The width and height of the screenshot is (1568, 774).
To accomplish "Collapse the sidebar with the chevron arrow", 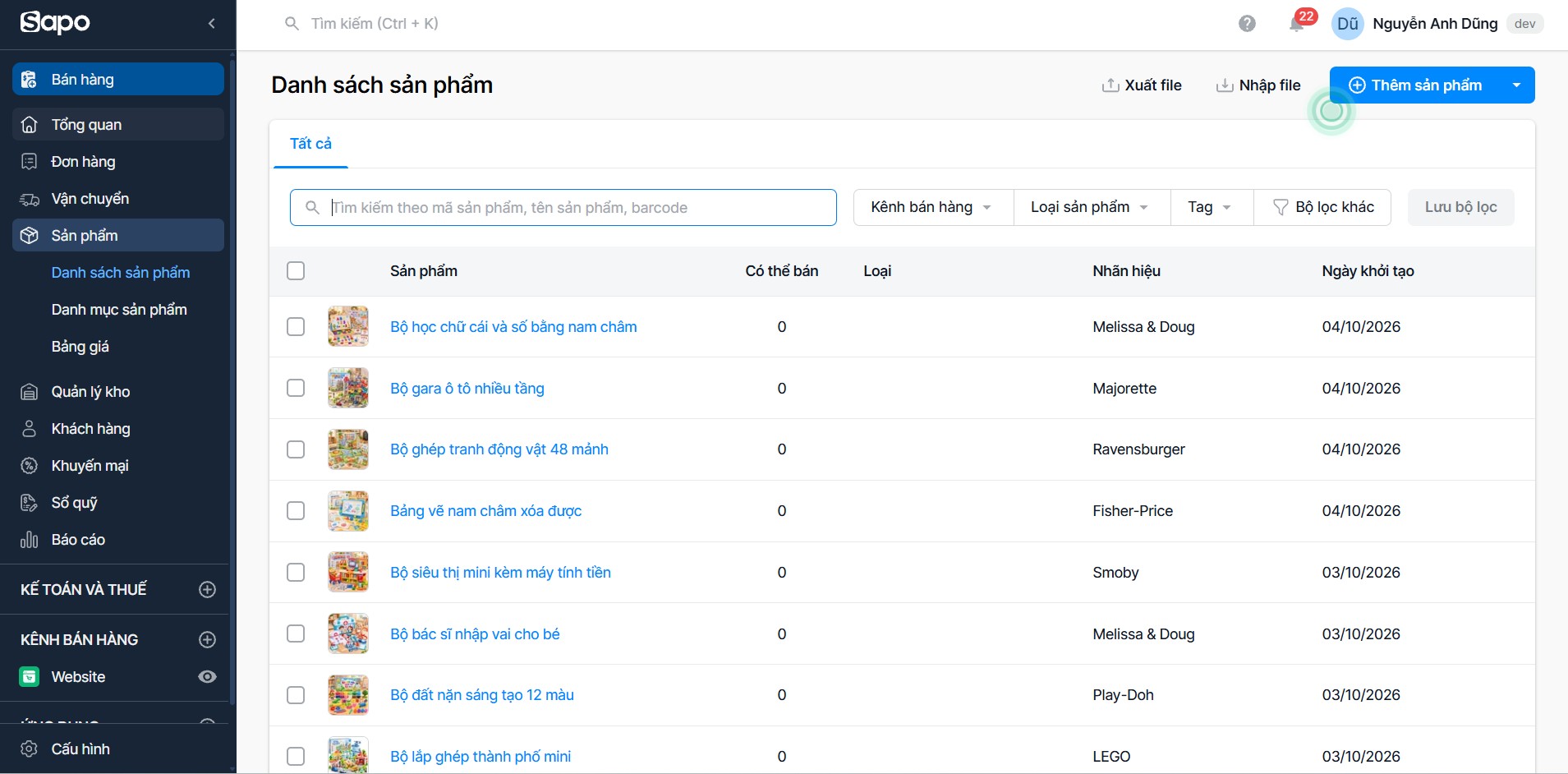I will [212, 24].
